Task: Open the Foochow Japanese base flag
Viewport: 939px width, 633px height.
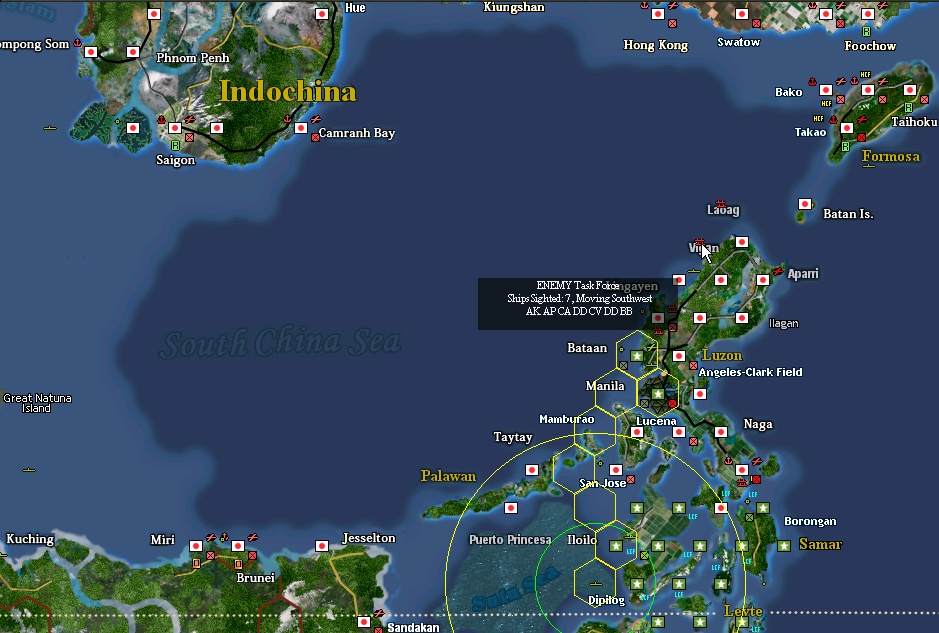Action: (x=868, y=14)
